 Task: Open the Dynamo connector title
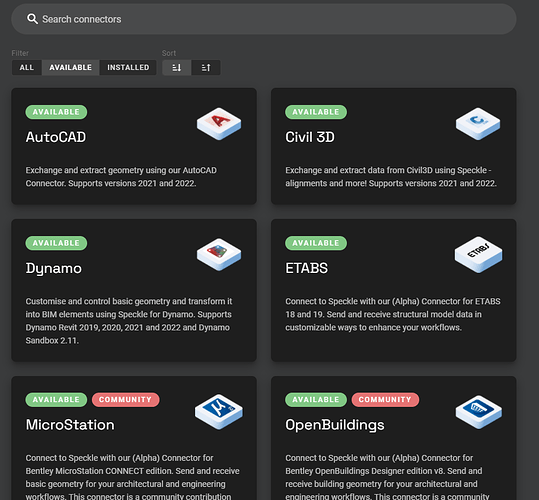pyautogui.click(x=54, y=269)
